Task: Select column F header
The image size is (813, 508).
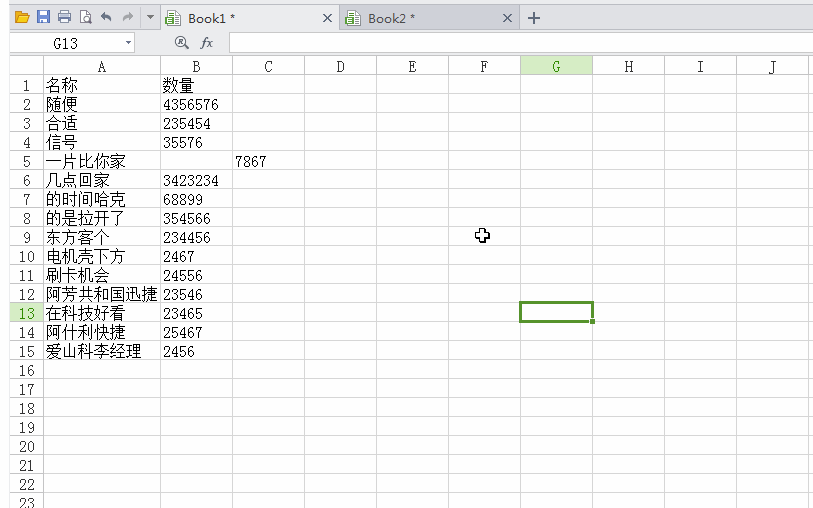Action: click(x=484, y=66)
